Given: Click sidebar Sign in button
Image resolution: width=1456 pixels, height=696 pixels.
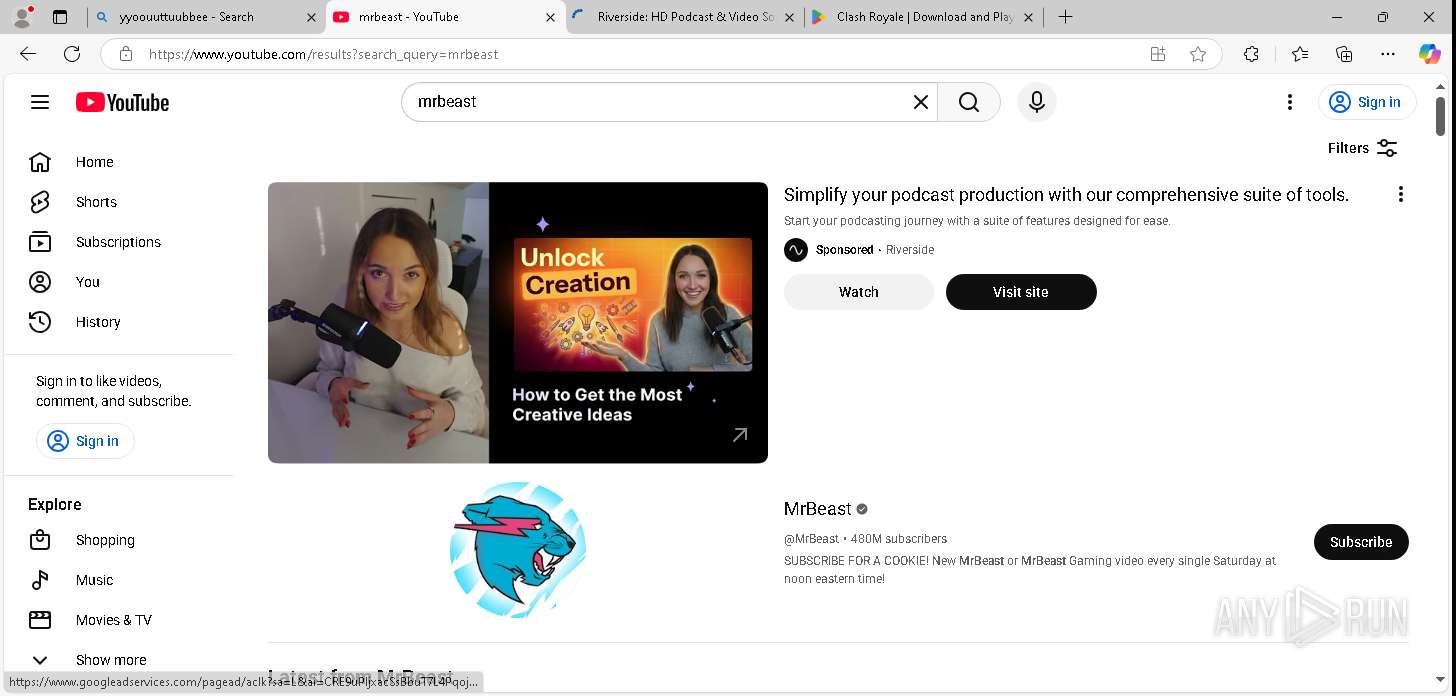Looking at the screenshot, I should [x=85, y=441].
